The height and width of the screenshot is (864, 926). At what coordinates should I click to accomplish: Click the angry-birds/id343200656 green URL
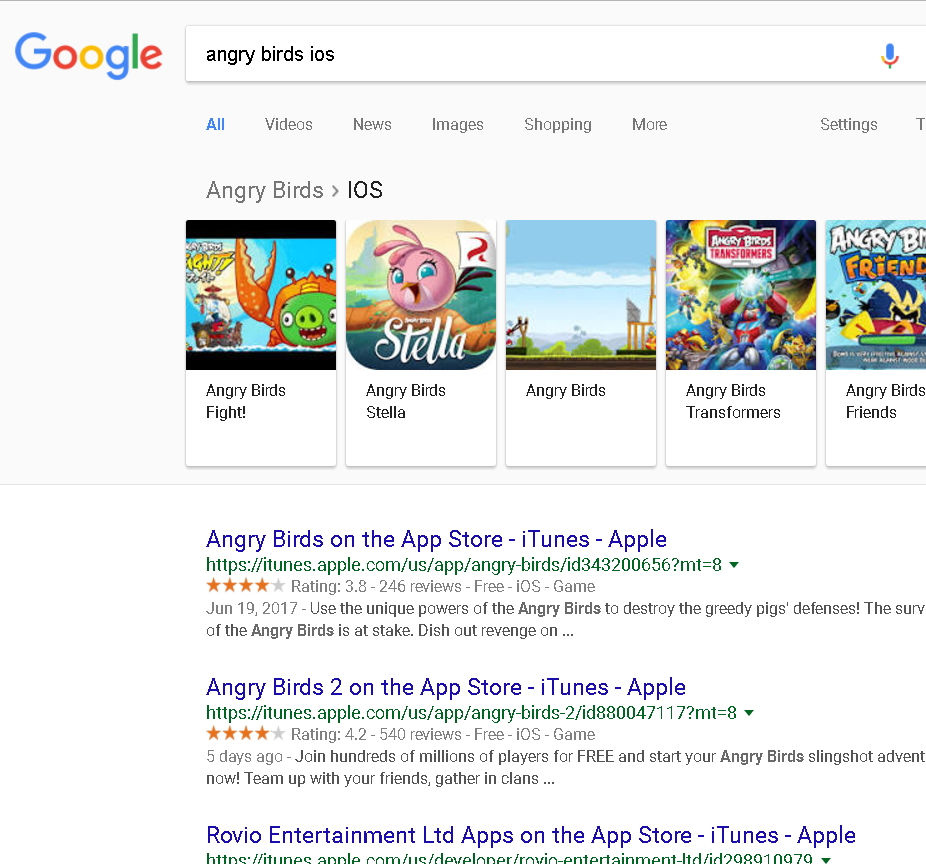(464, 565)
